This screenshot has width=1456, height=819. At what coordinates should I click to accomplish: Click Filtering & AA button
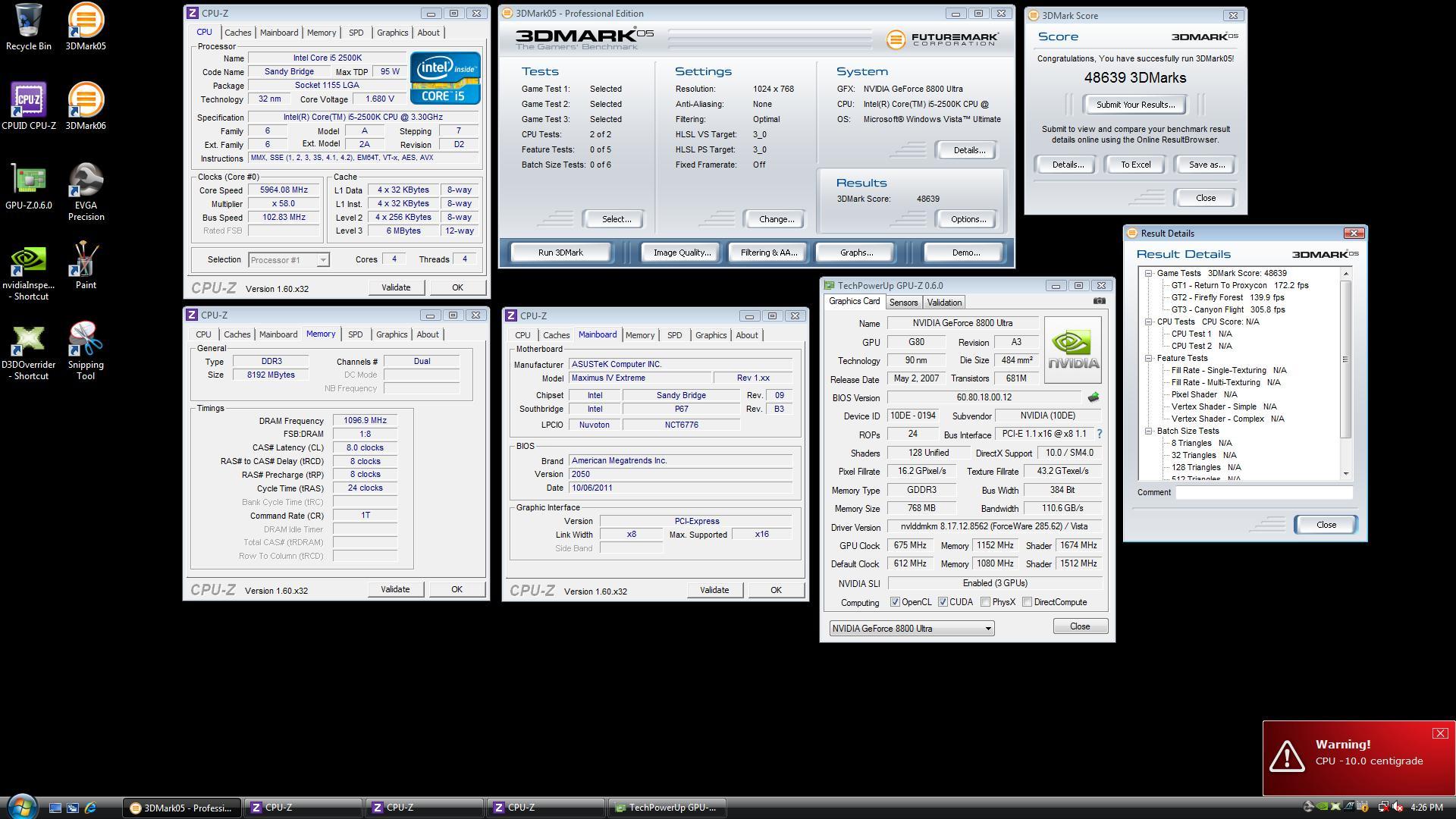[769, 253]
